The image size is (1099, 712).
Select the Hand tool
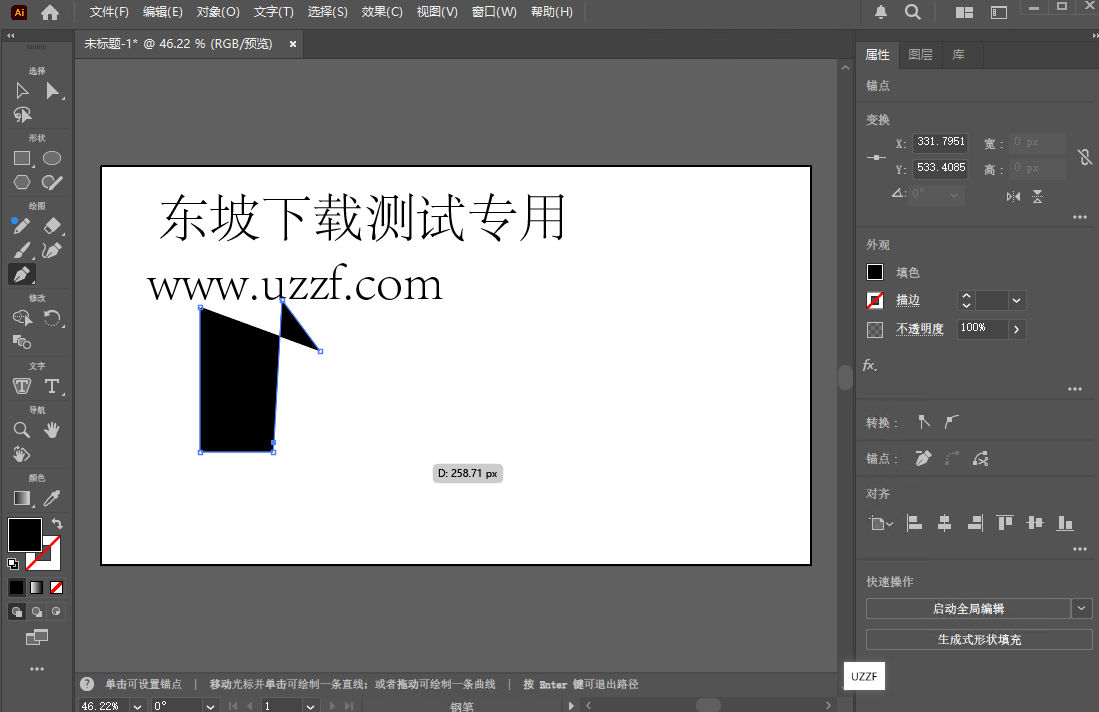(x=50, y=429)
